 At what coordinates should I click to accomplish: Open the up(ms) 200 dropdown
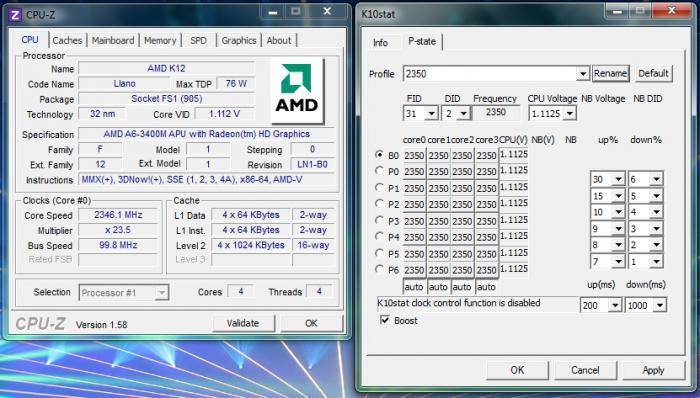coord(615,306)
